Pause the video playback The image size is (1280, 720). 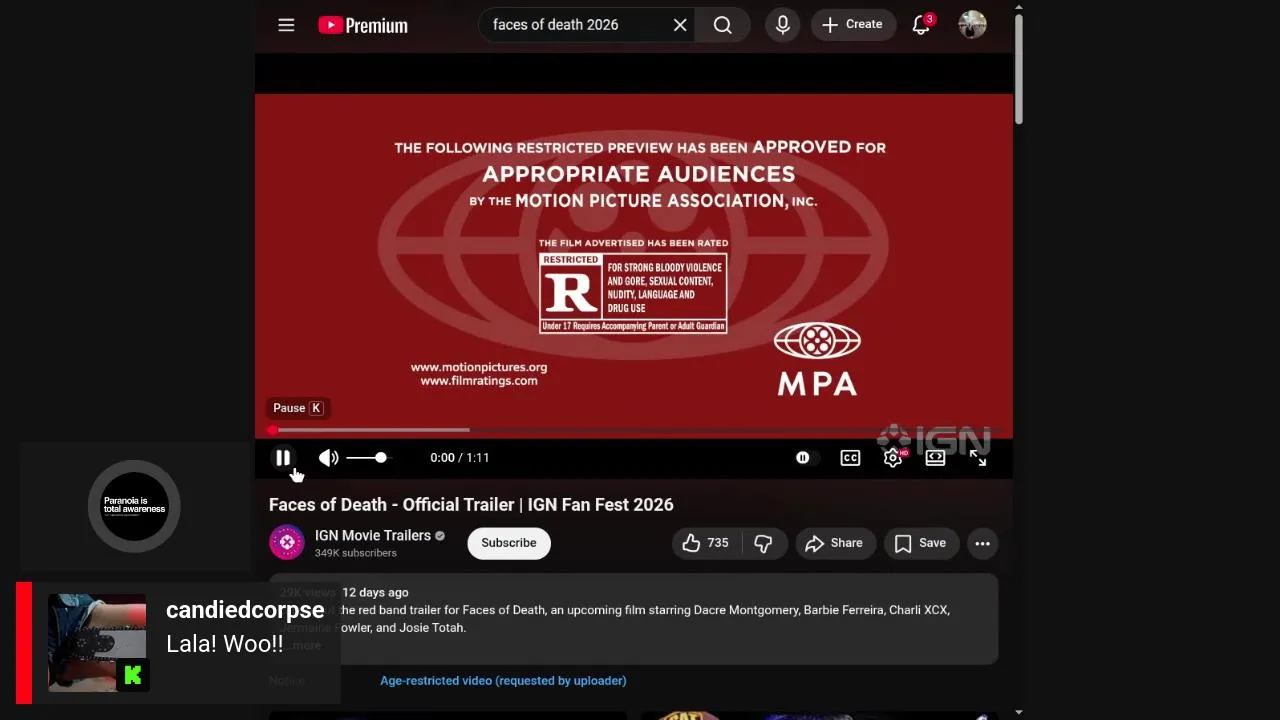point(283,458)
